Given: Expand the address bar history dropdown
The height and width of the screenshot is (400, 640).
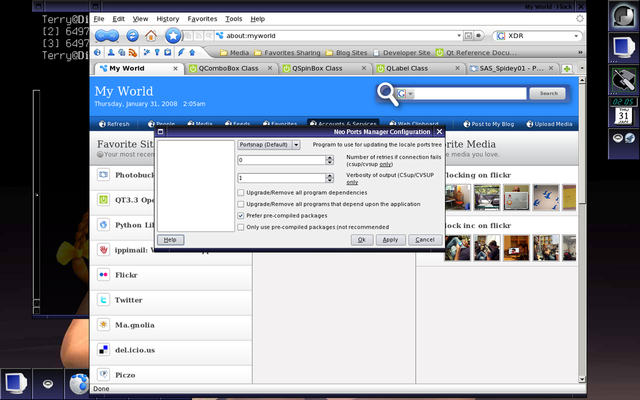Looking at the screenshot, I should coord(459,36).
